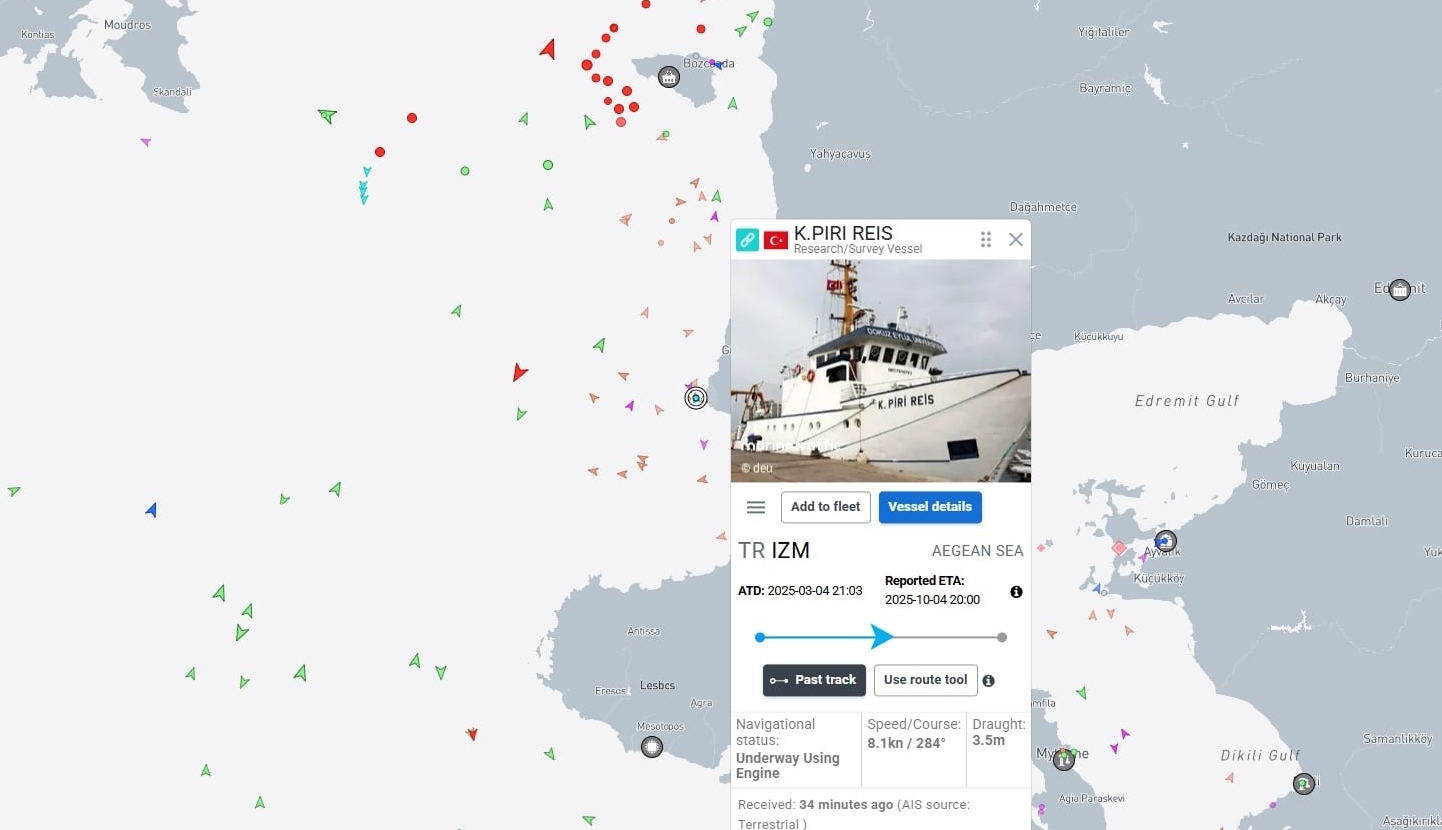Click the Add to fleet button
Image resolution: width=1442 pixels, height=830 pixels.
coord(826,507)
